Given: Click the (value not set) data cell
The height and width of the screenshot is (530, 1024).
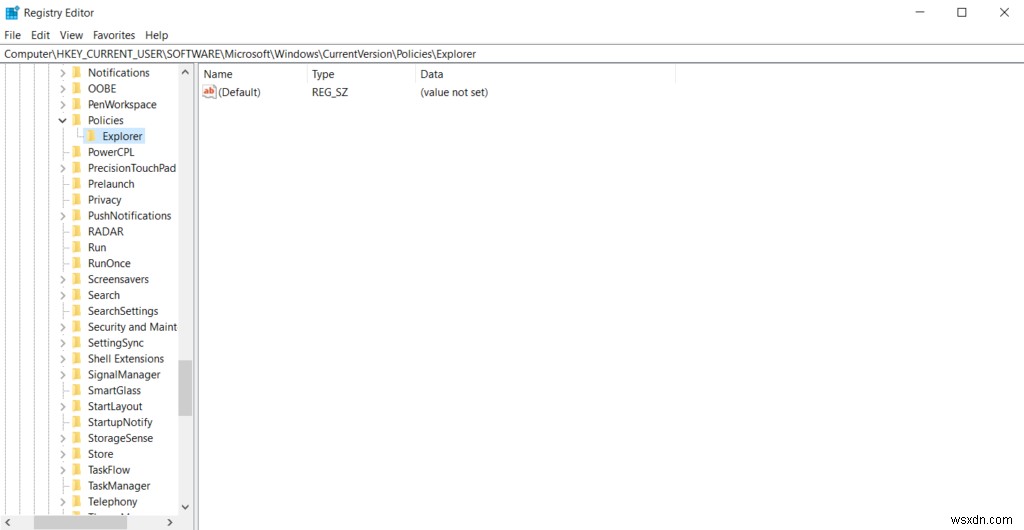Looking at the screenshot, I should coord(454,93).
